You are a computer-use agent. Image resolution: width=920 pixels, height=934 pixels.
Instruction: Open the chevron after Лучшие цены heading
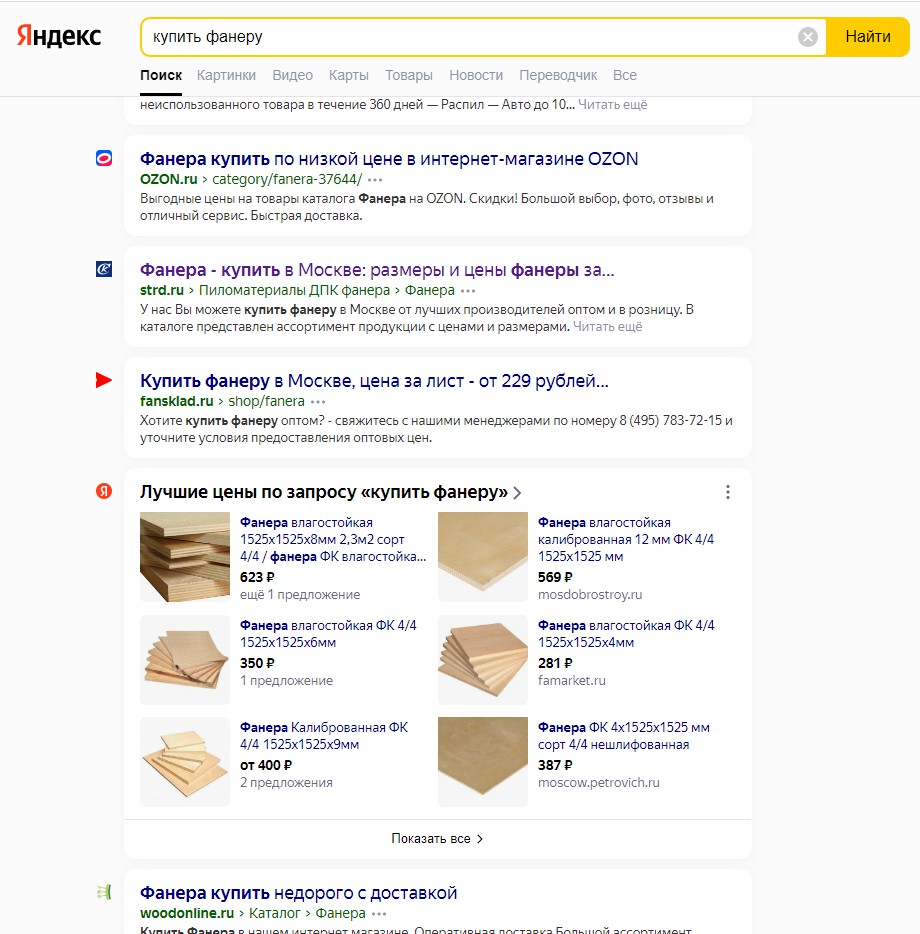click(x=517, y=493)
